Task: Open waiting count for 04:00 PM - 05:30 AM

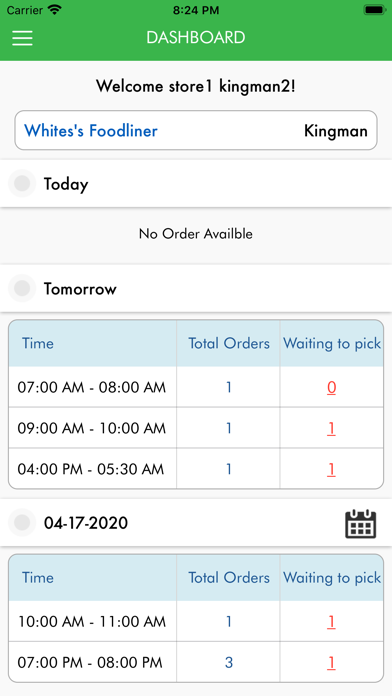Action: [x=332, y=469]
